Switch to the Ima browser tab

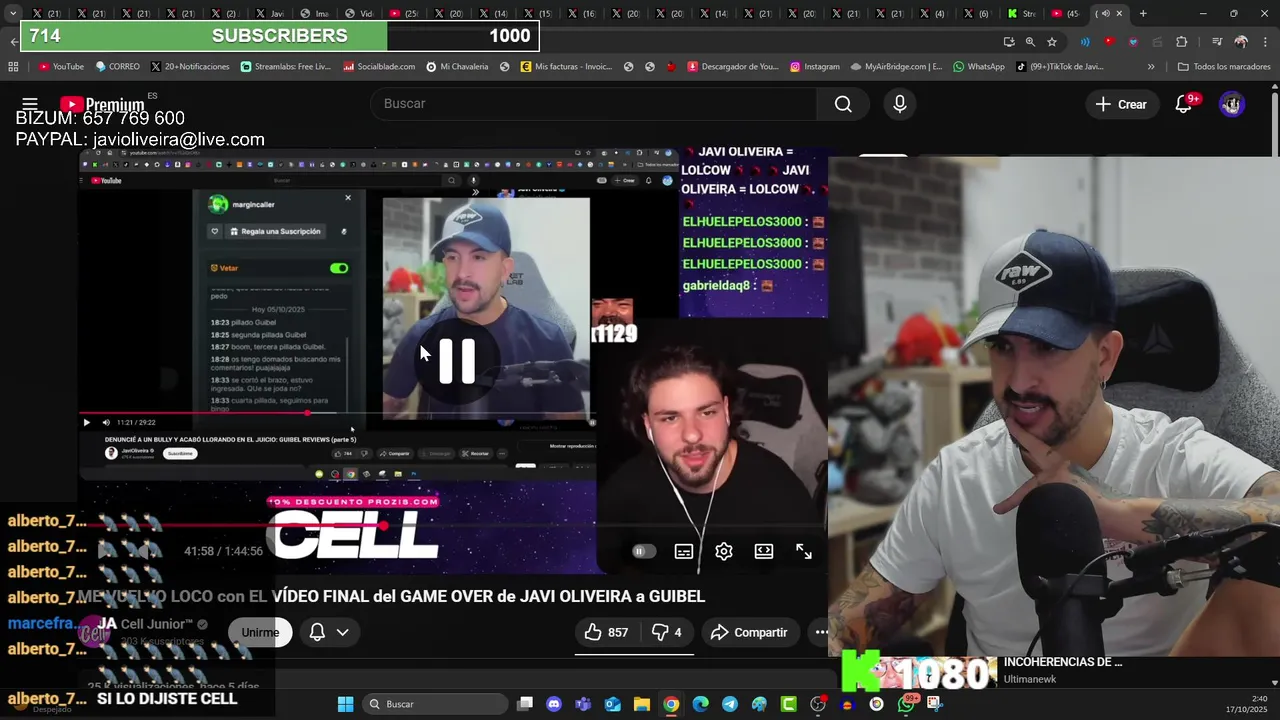pyautogui.click(x=314, y=14)
